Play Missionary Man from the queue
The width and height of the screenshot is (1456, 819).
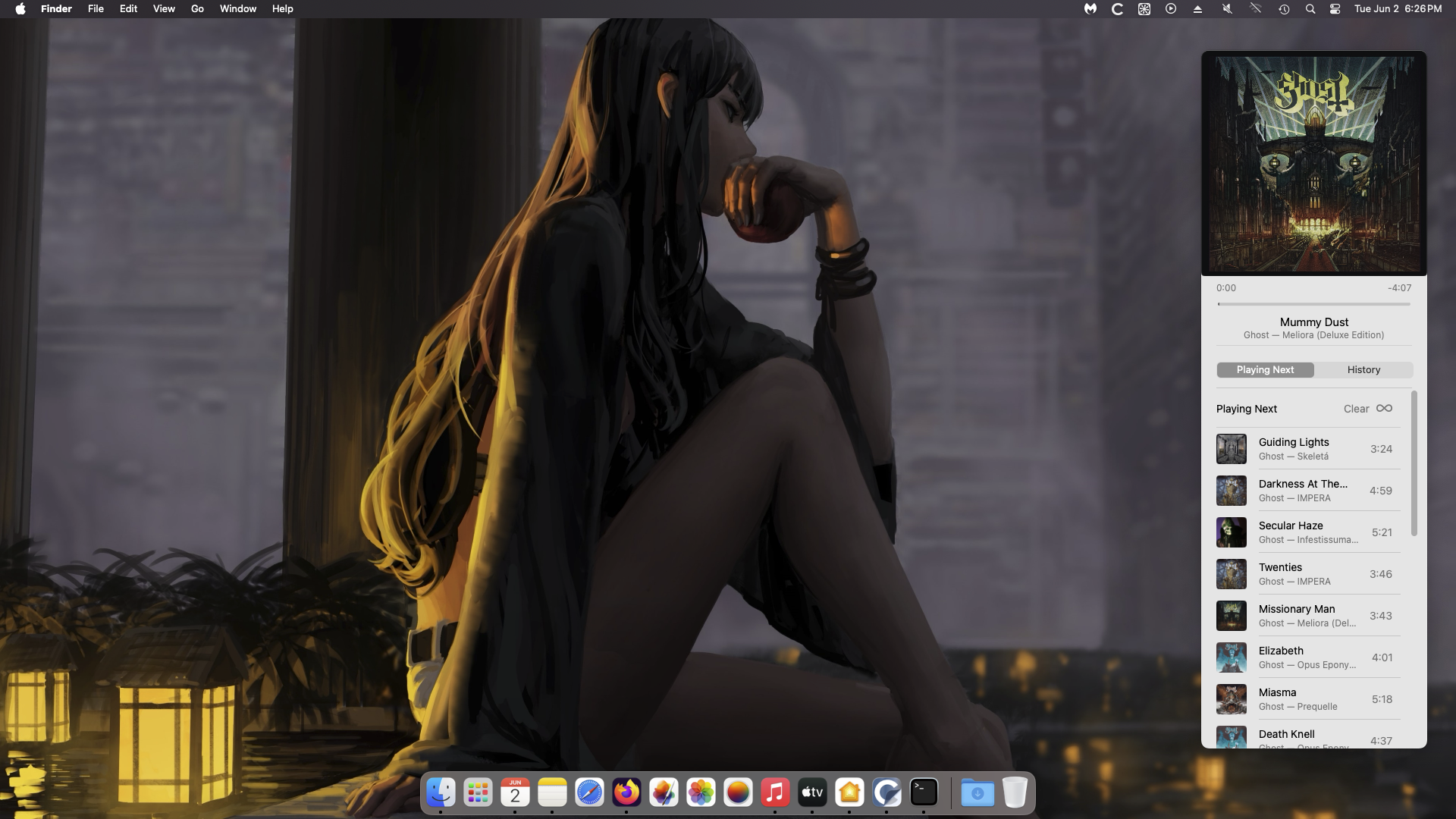coord(1308,616)
